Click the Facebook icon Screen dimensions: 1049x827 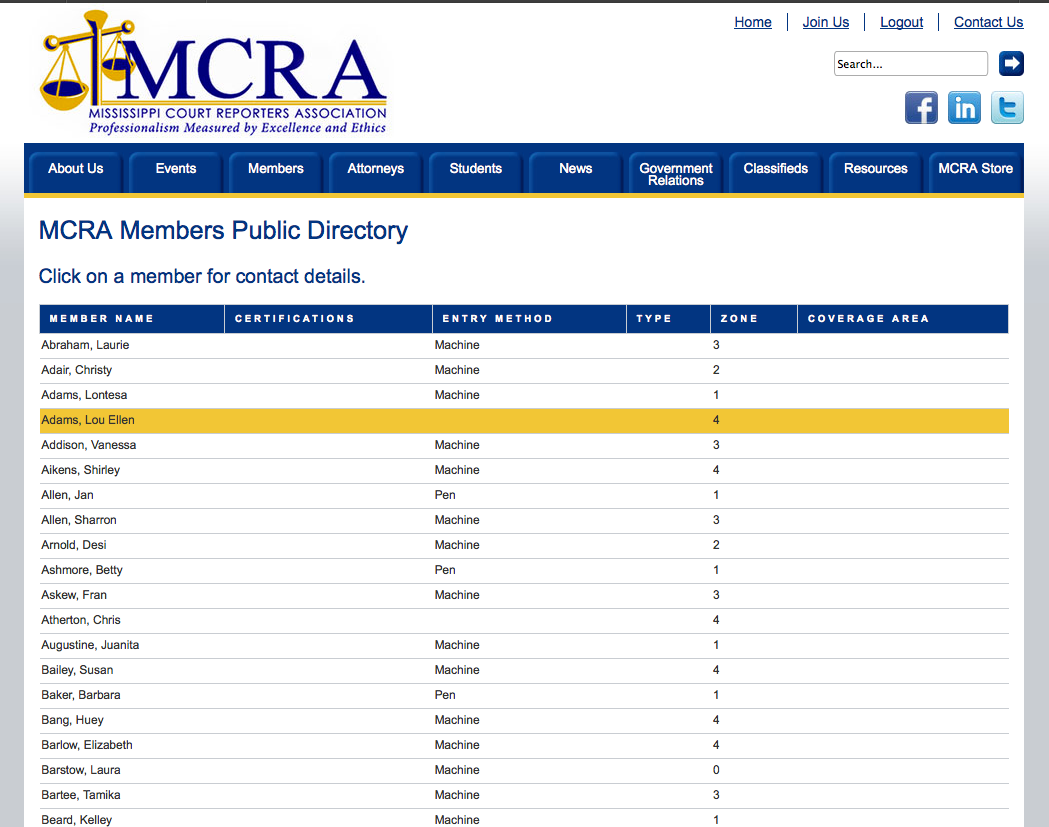pos(921,108)
